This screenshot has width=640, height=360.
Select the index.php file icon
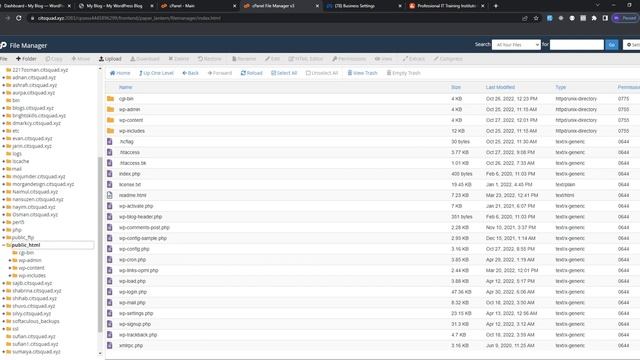pos(110,173)
